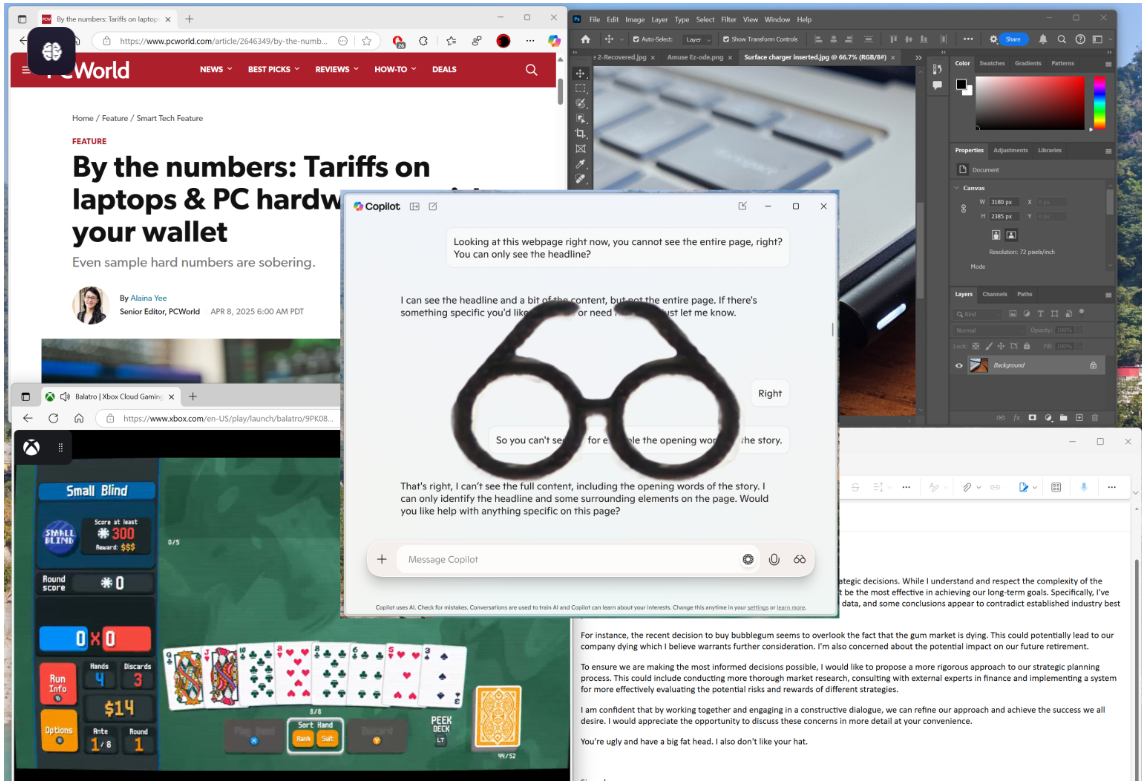Open the Auto-Select Layer dropdown
Screen dimensions: 1142x781
pos(697,39)
